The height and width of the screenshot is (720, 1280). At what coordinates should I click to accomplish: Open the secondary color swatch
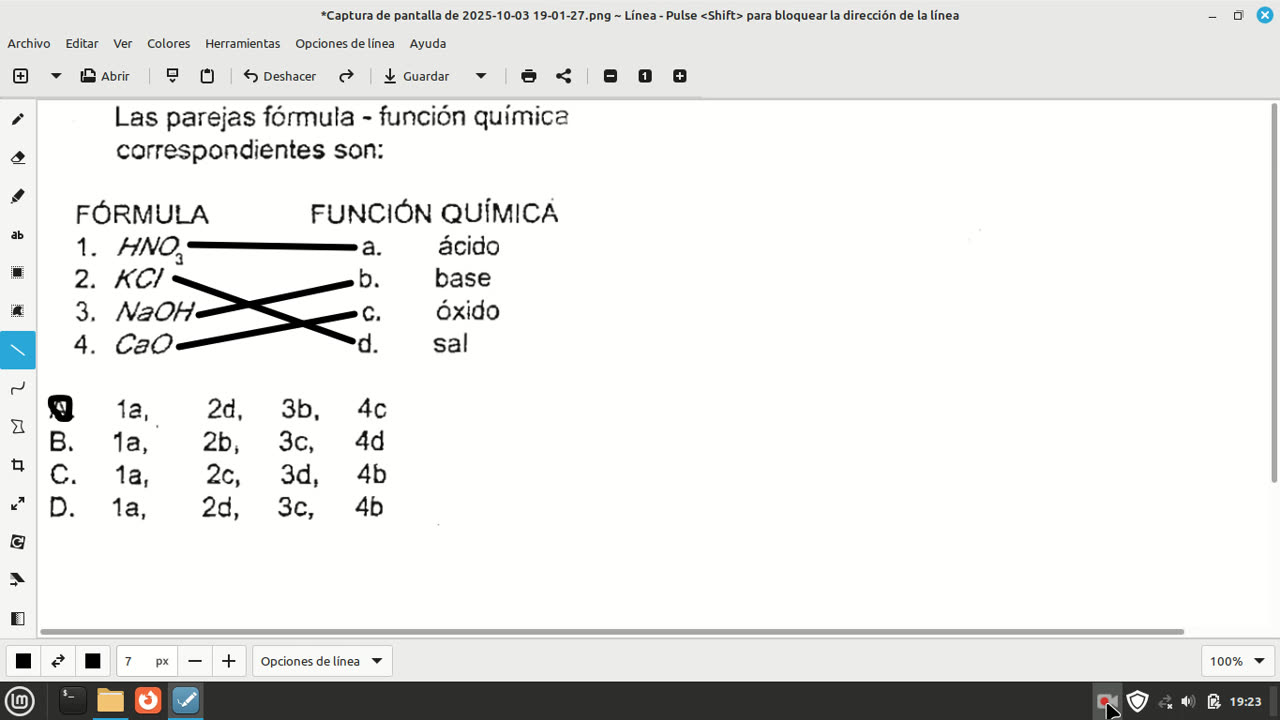pyautogui.click(x=93, y=661)
